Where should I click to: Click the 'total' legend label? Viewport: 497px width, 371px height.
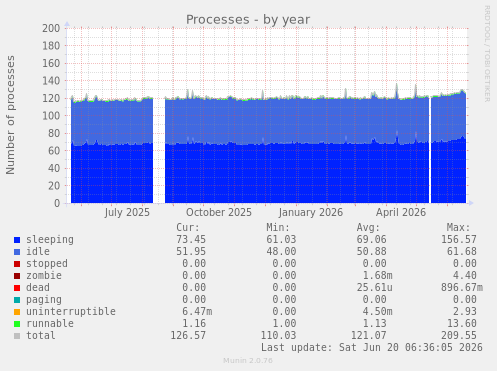tap(41, 335)
